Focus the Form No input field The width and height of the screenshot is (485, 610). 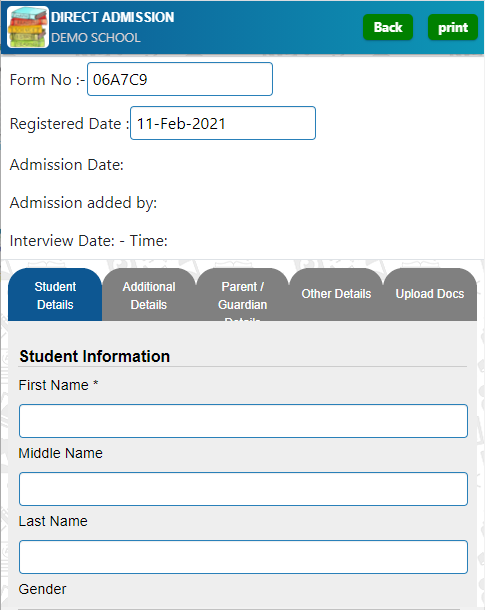tap(180, 79)
